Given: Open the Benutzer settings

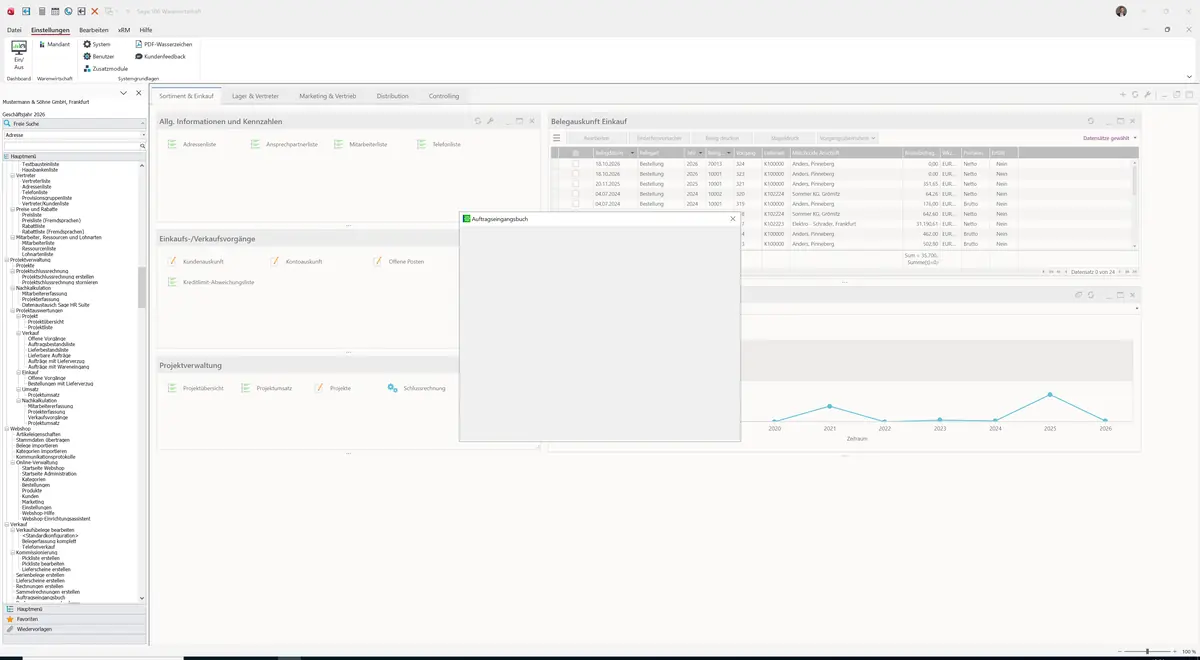Looking at the screenshot, I should click(100, 56).
